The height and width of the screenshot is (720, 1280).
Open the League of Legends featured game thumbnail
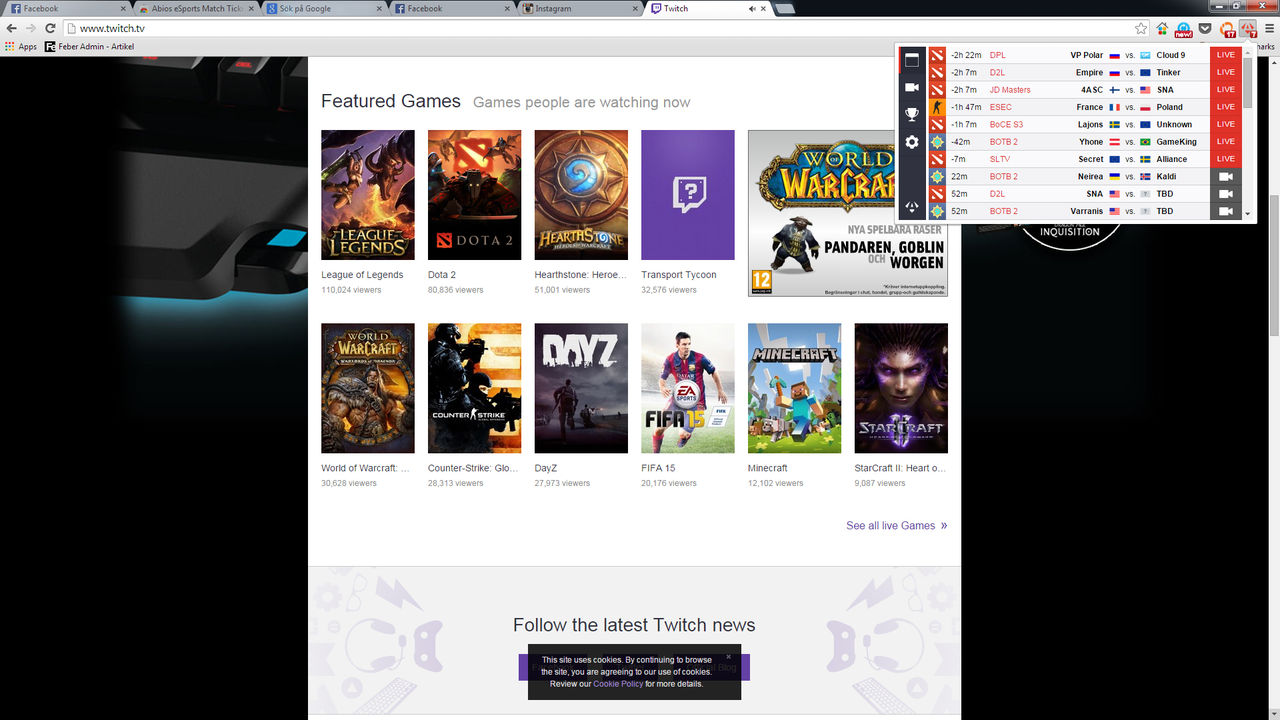(x=366, y=194)
